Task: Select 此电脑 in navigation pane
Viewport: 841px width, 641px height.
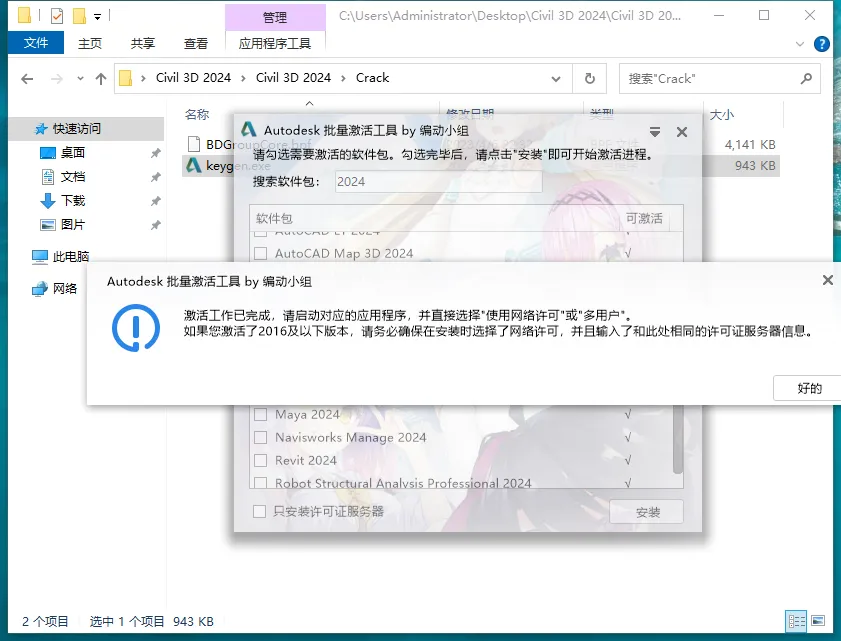Action: (x=70, y=257)
